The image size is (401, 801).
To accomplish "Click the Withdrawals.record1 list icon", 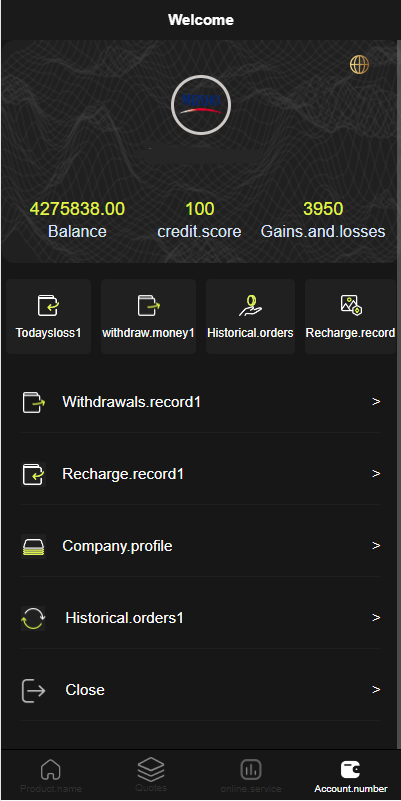I will (34, 402).
